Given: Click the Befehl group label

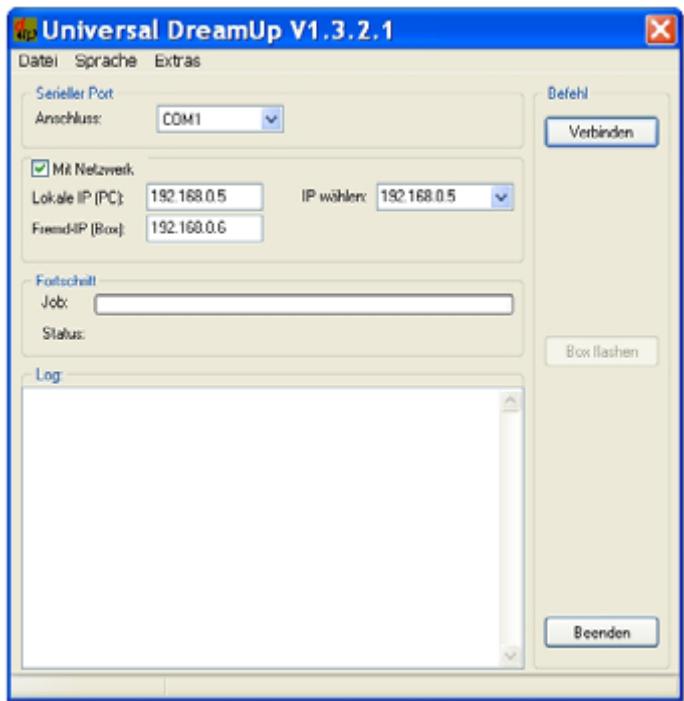Looking at the screenshot, I should pyautogui.click(x=568, y=93).
